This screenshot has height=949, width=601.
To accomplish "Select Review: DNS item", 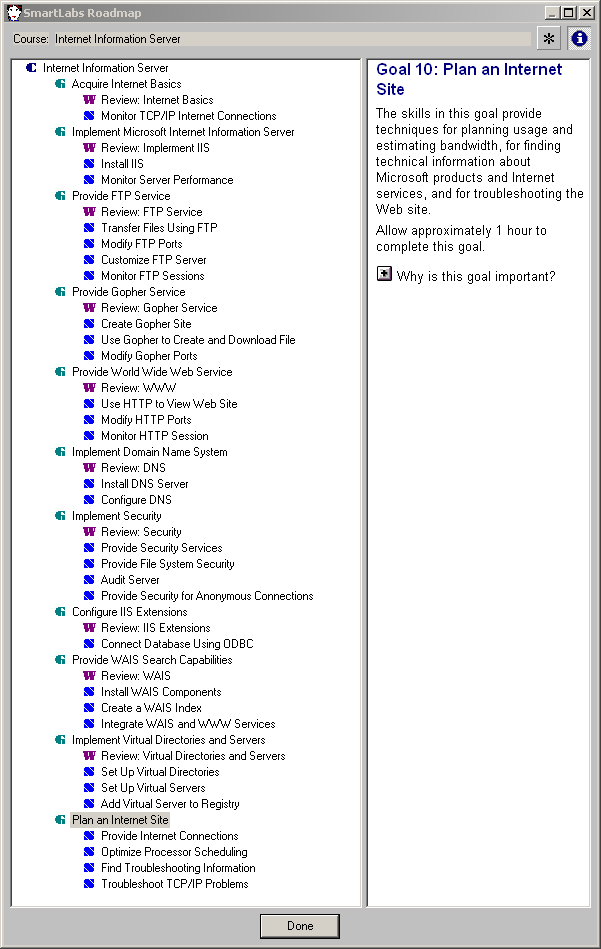I will coord(133,468).
